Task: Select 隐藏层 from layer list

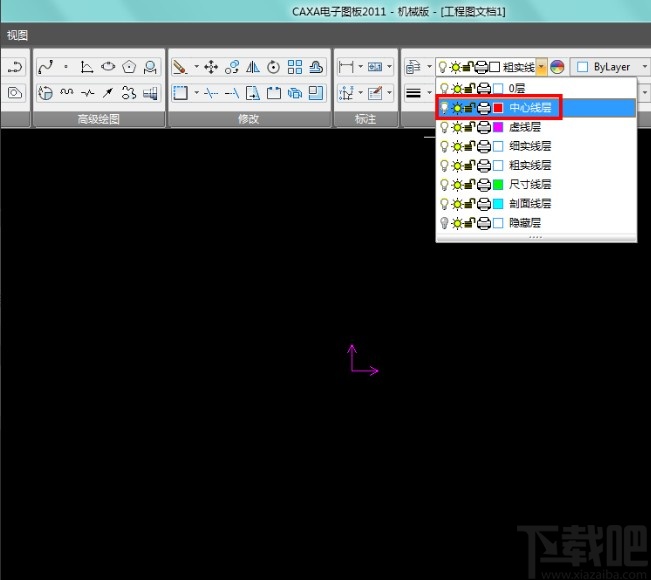Action: [536, 223]
